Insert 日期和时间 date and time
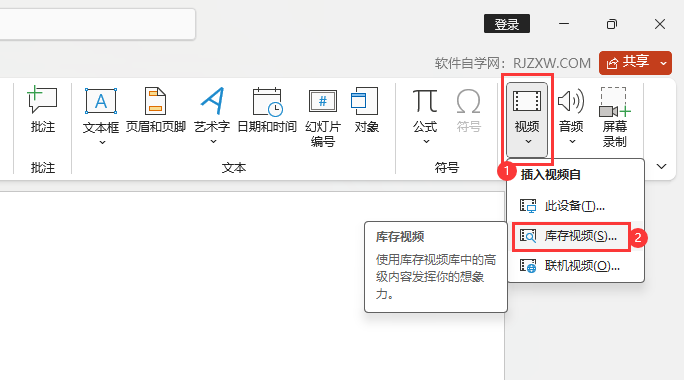The image size is (684, 380). point(267,110)
